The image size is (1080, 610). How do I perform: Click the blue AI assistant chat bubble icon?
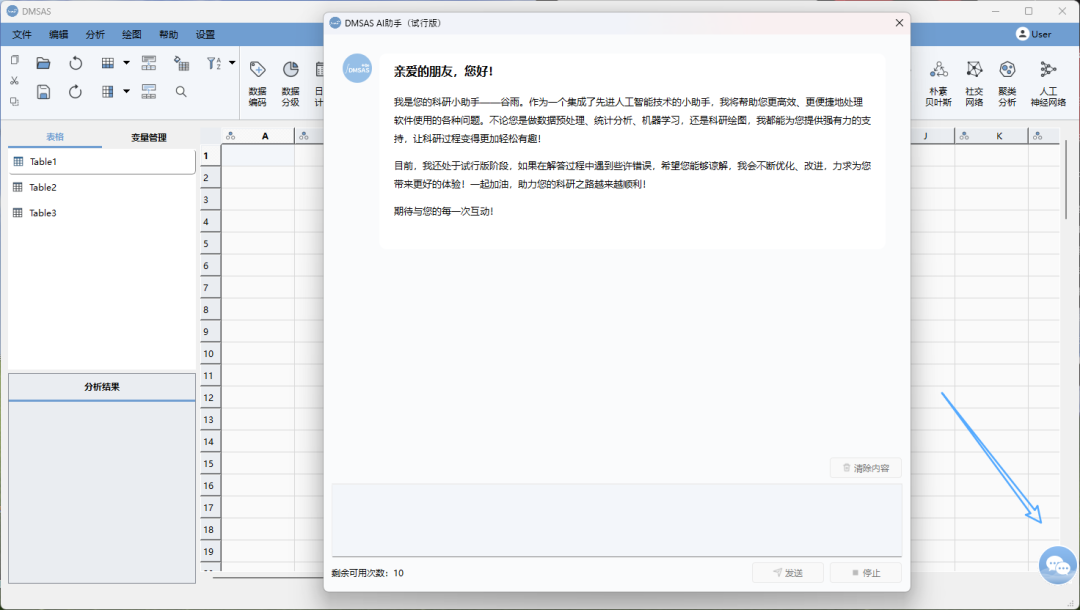tap(1057, 565)
